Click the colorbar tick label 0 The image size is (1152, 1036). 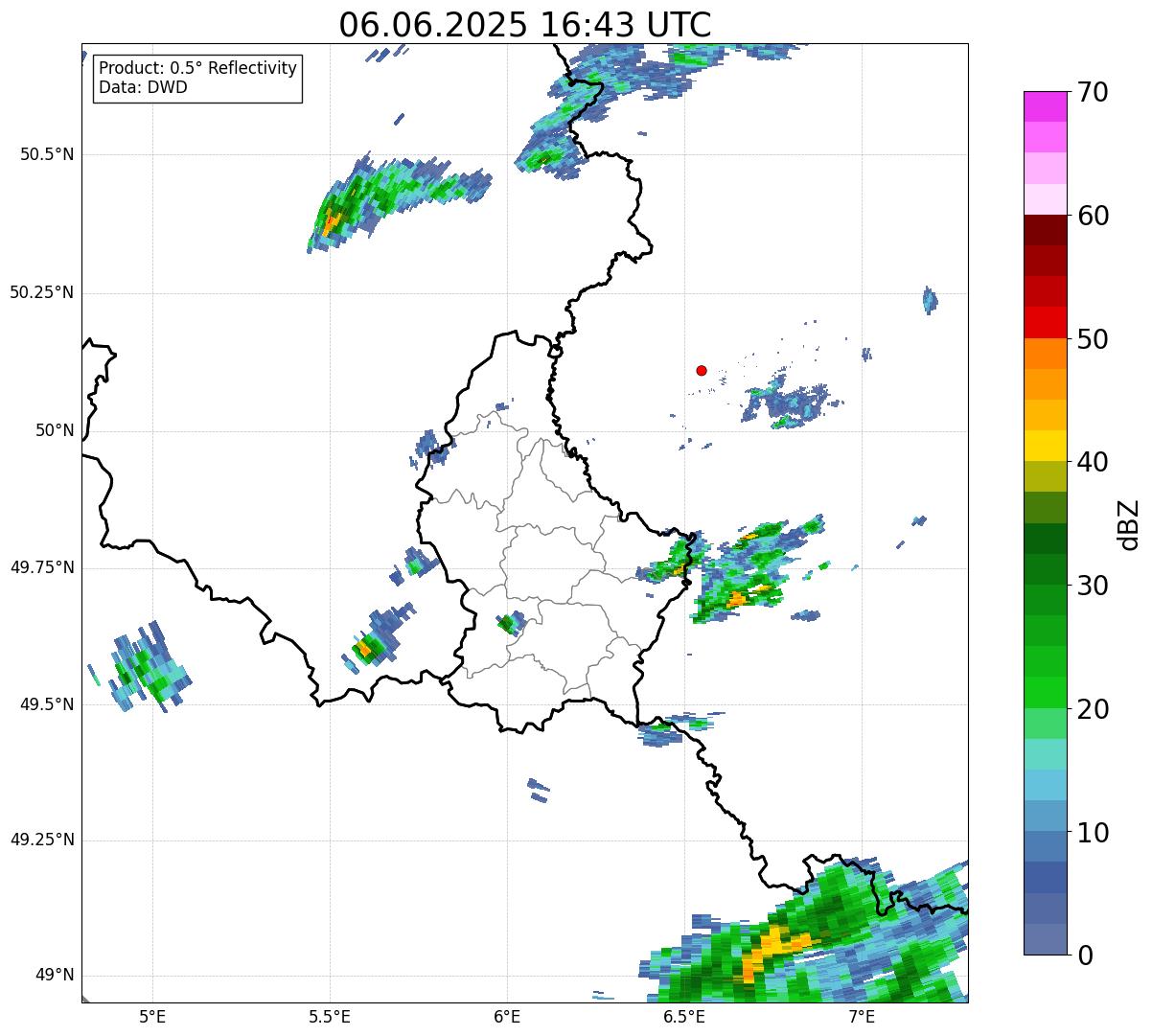(1085, 955)
